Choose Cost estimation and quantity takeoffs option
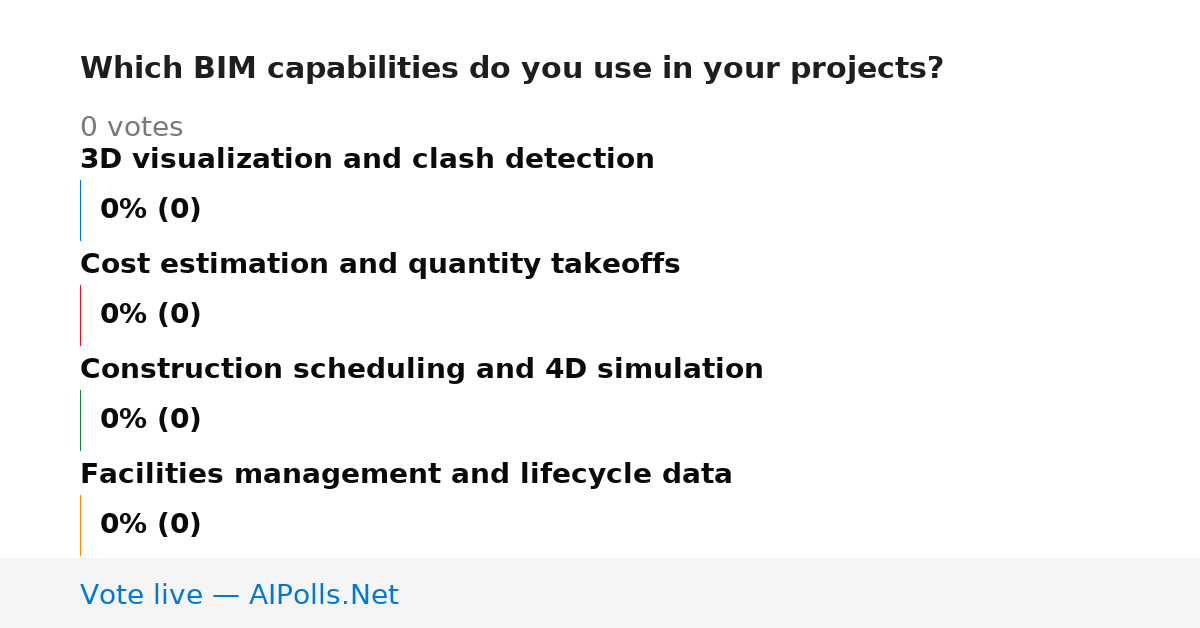This screenshot has width=1200, height=628. tap(380, 265)
